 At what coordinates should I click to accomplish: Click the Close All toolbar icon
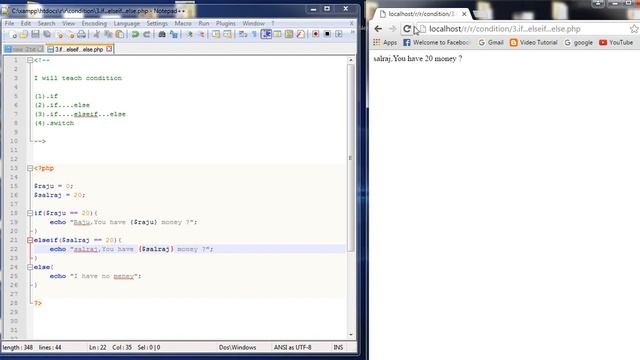pyautogui.click(x=71, y=35)
